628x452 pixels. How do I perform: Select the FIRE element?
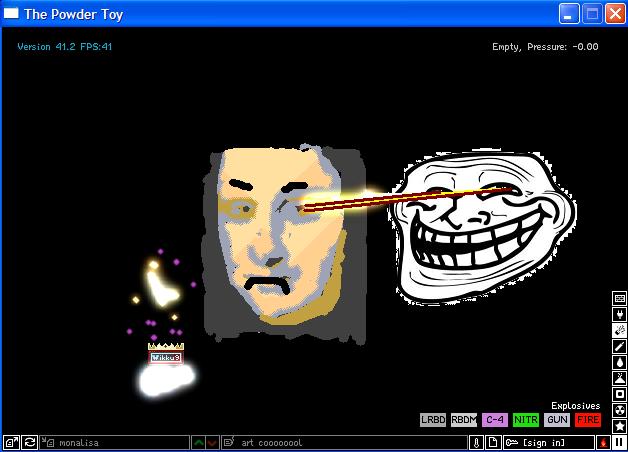588,420
